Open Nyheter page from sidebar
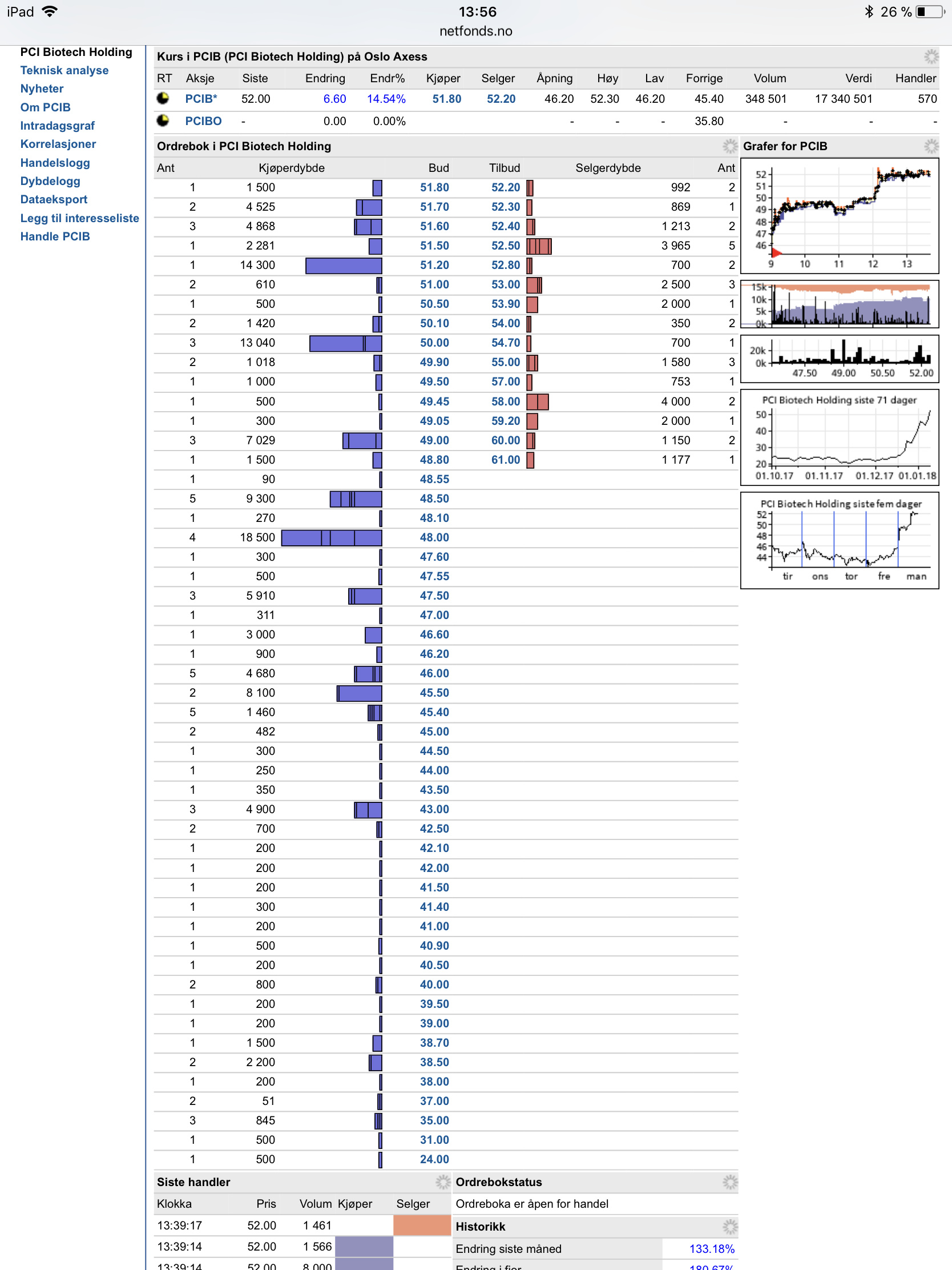The image size is (952, 1270). click(x=42, y=89)
